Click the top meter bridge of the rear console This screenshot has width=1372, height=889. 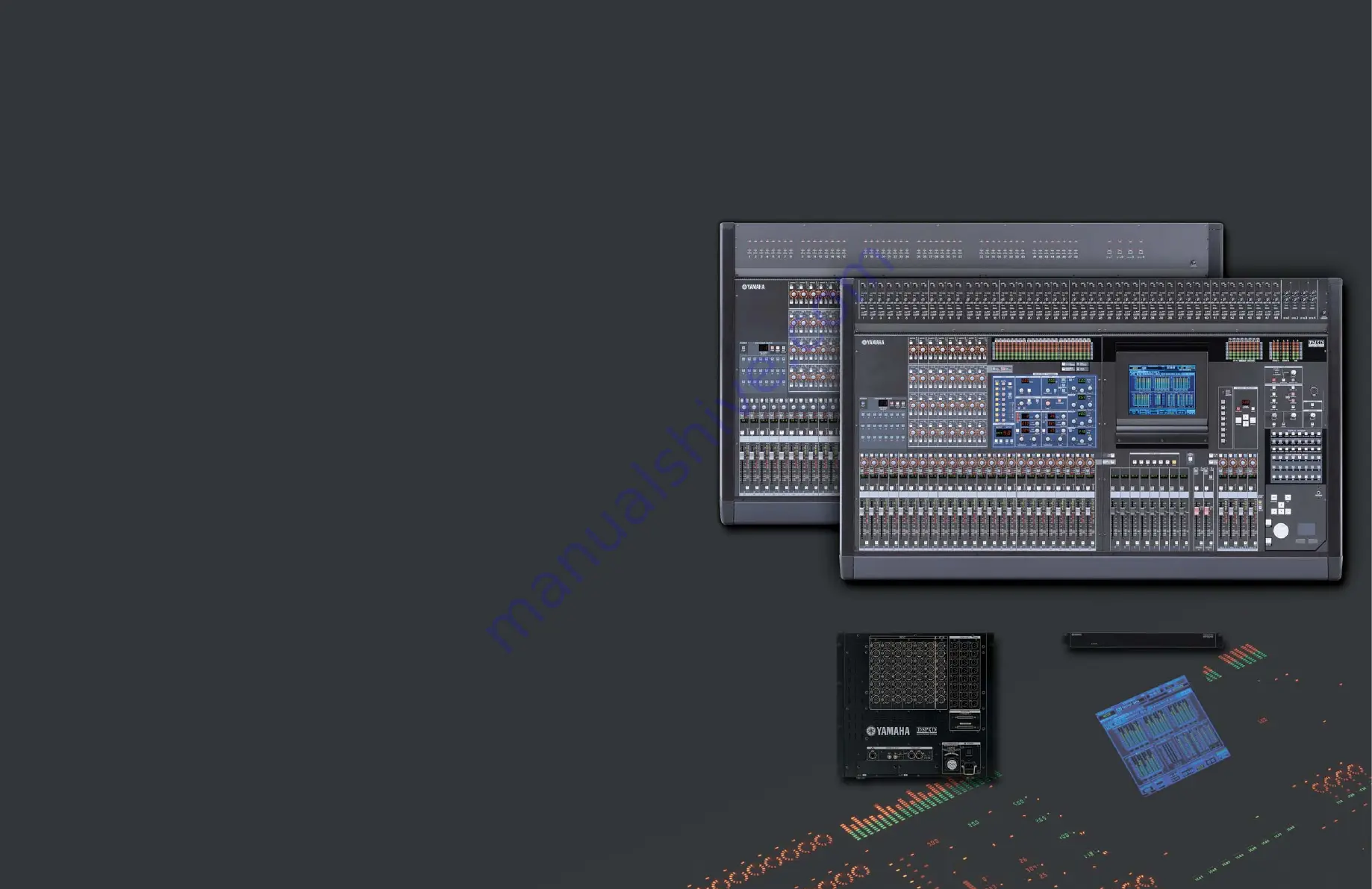(971, 249)
